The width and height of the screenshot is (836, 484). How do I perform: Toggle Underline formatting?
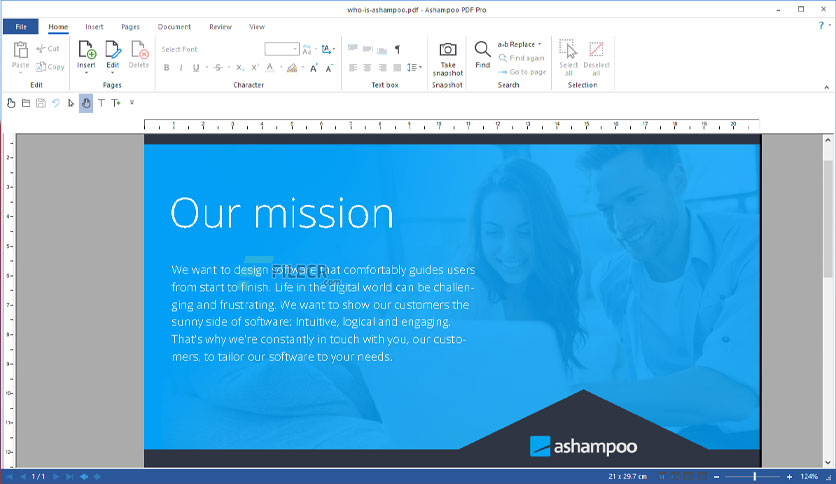tap(196, 68)
